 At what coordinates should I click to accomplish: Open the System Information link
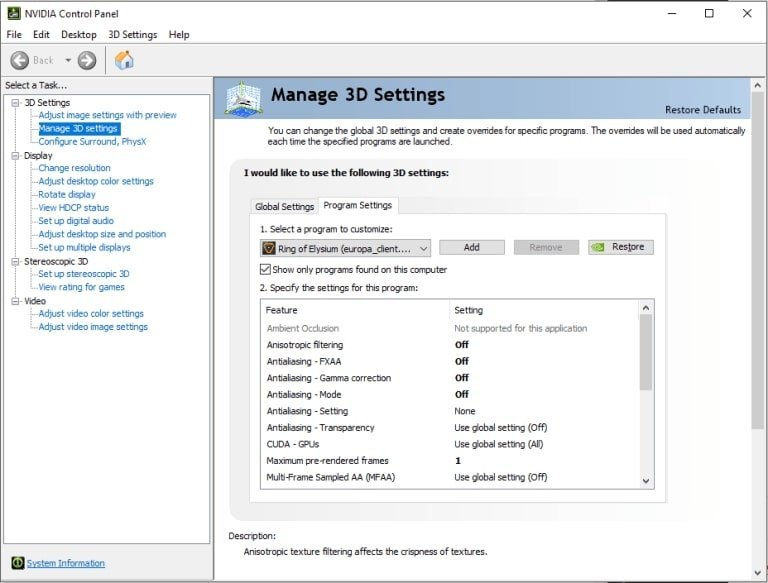click(66, 563)
